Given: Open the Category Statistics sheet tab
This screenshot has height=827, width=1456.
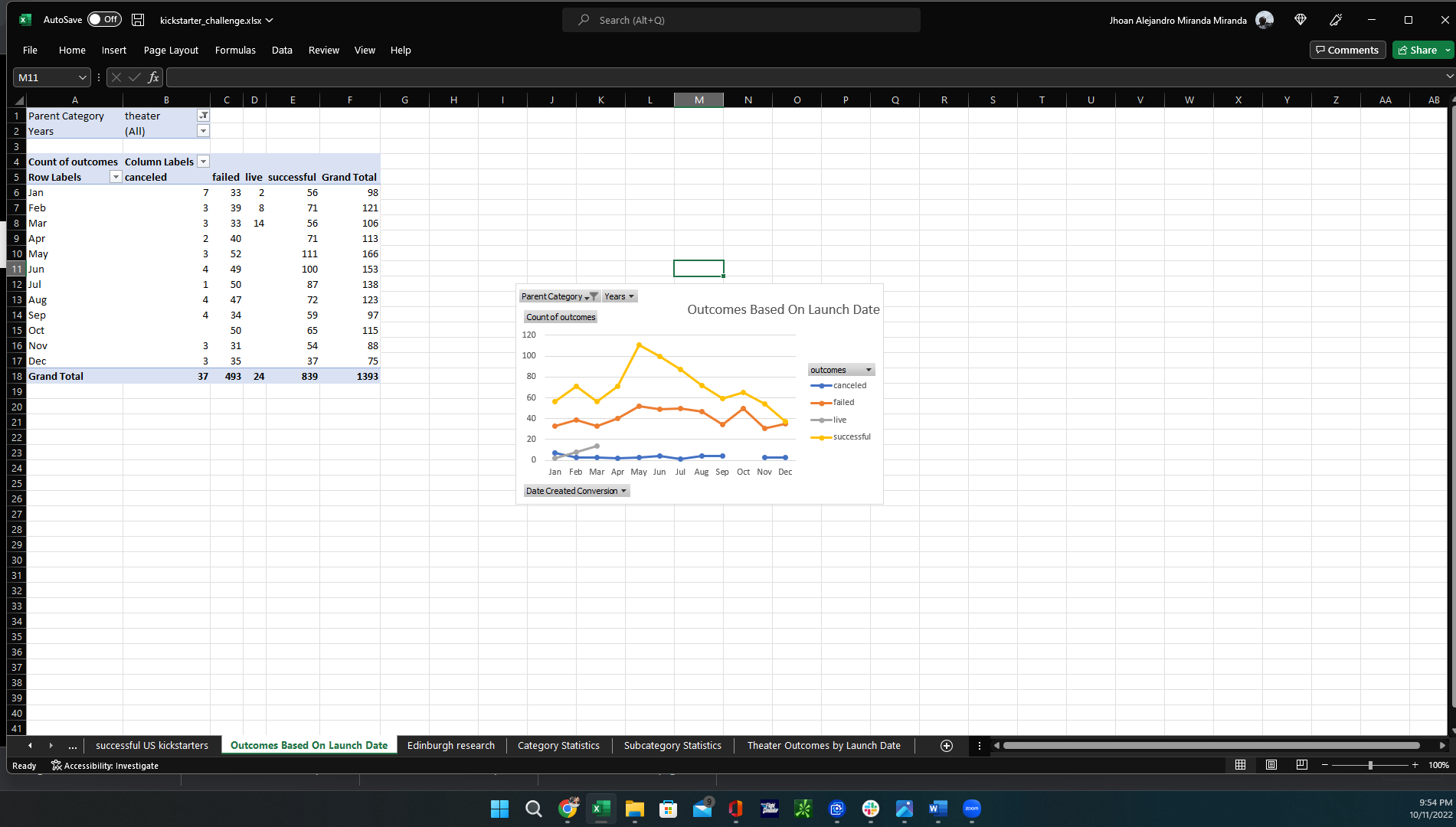Looking at the screenshot, I should click(x=558, y=745).
